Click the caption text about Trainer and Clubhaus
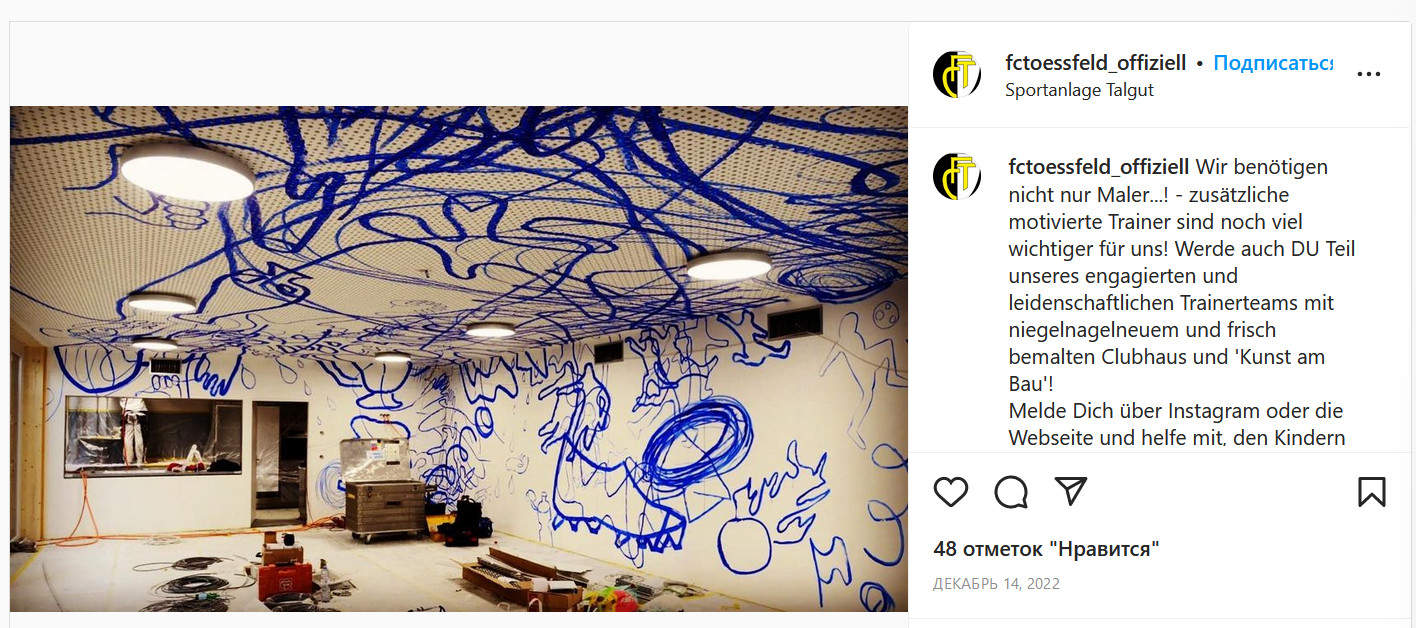 tap(1182, 302)
